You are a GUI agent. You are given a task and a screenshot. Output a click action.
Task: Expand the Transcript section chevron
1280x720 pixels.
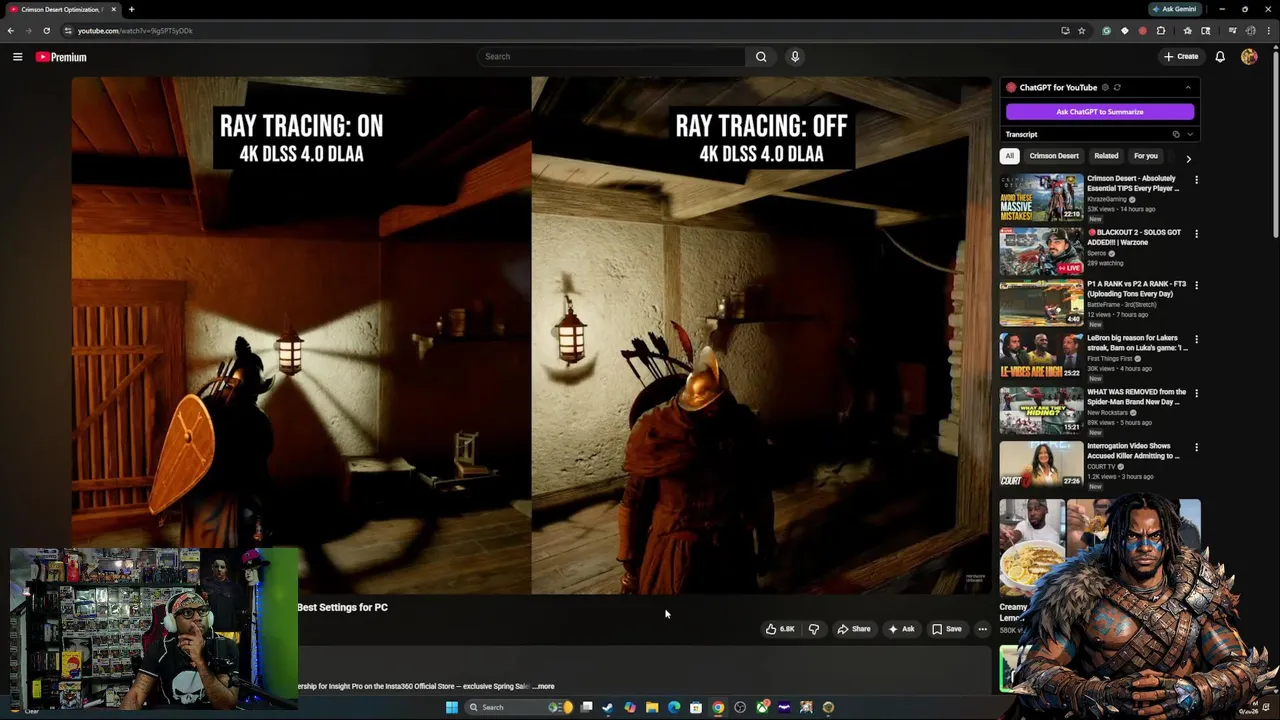tap(1189, 134)
